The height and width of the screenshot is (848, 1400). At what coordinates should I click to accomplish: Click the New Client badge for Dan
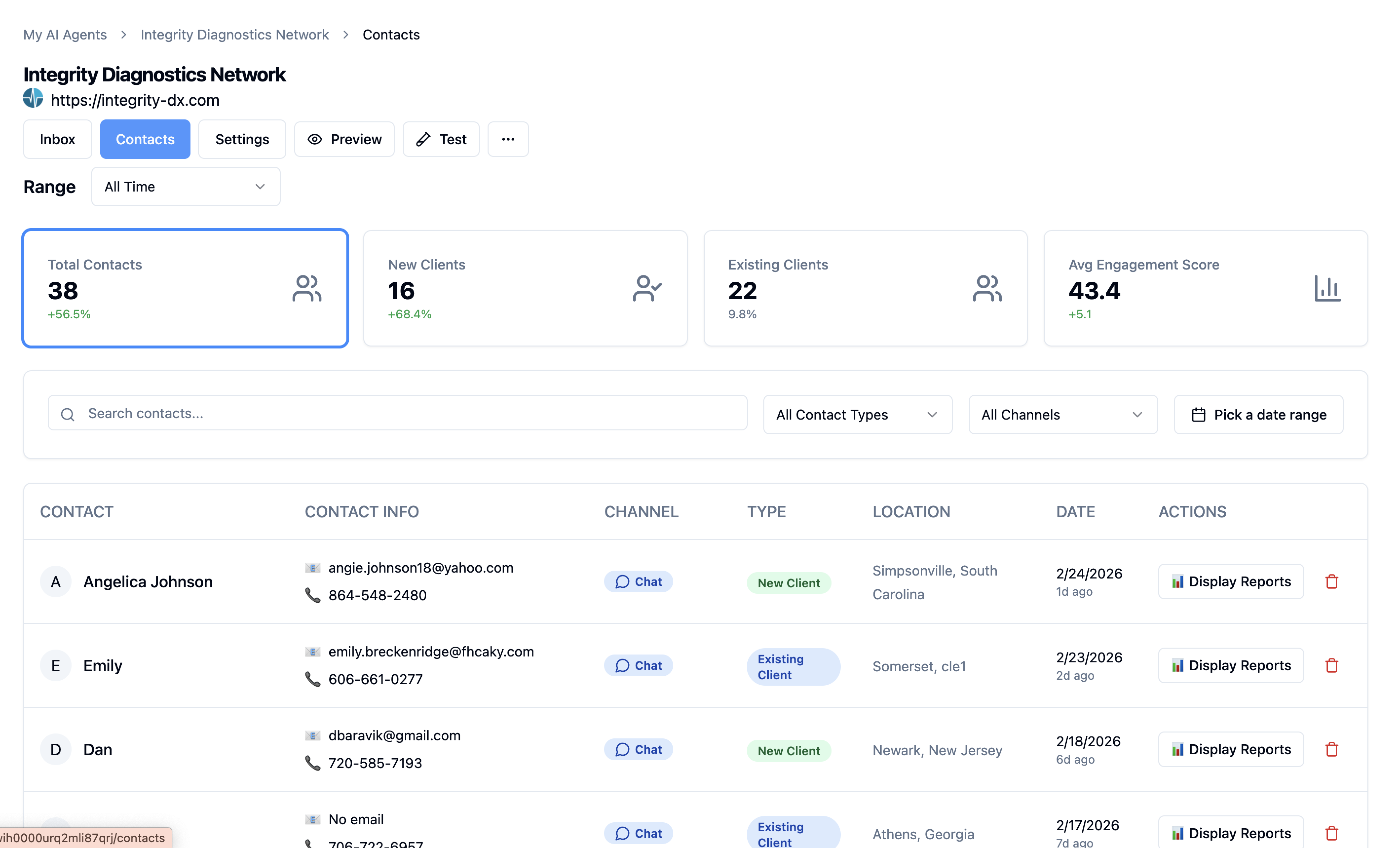(x=789, y=750)
